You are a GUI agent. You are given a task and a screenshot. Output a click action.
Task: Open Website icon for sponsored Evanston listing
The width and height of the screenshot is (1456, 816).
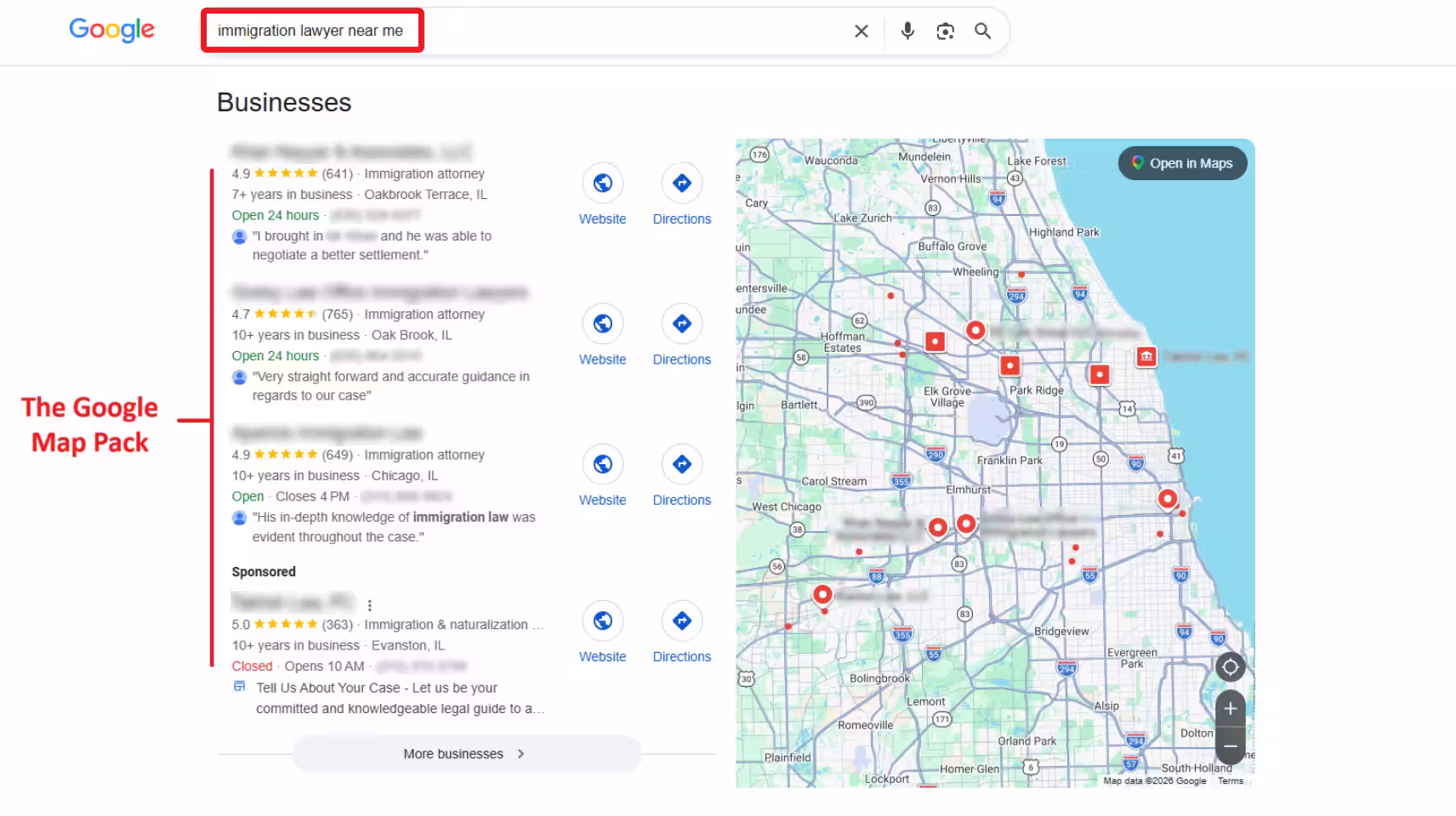coord(603,620)
